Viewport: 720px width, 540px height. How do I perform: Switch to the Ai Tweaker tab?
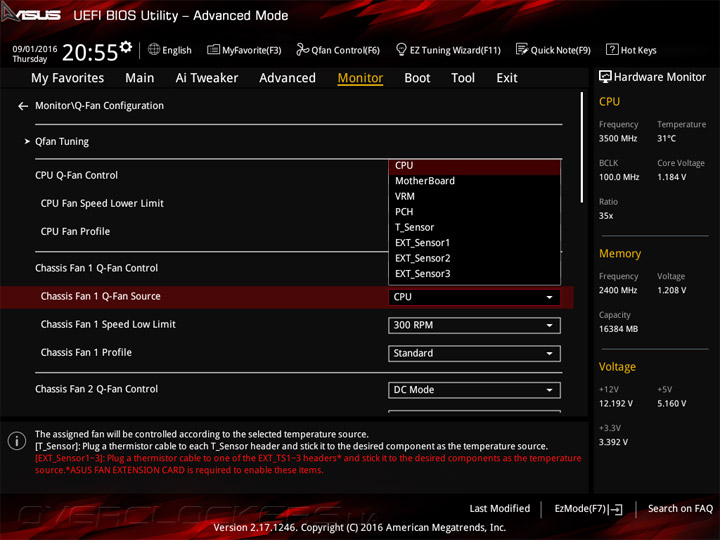(207, 78)
